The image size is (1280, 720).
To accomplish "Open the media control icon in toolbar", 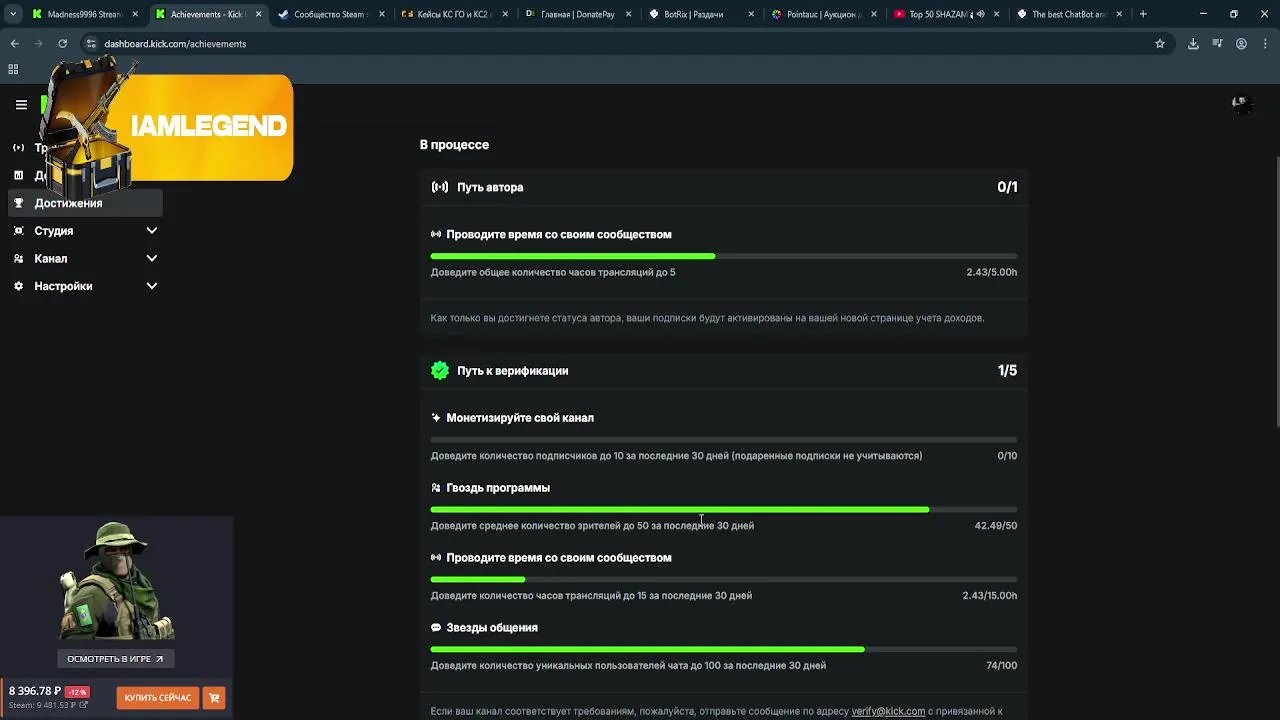I will point(1217,44).
